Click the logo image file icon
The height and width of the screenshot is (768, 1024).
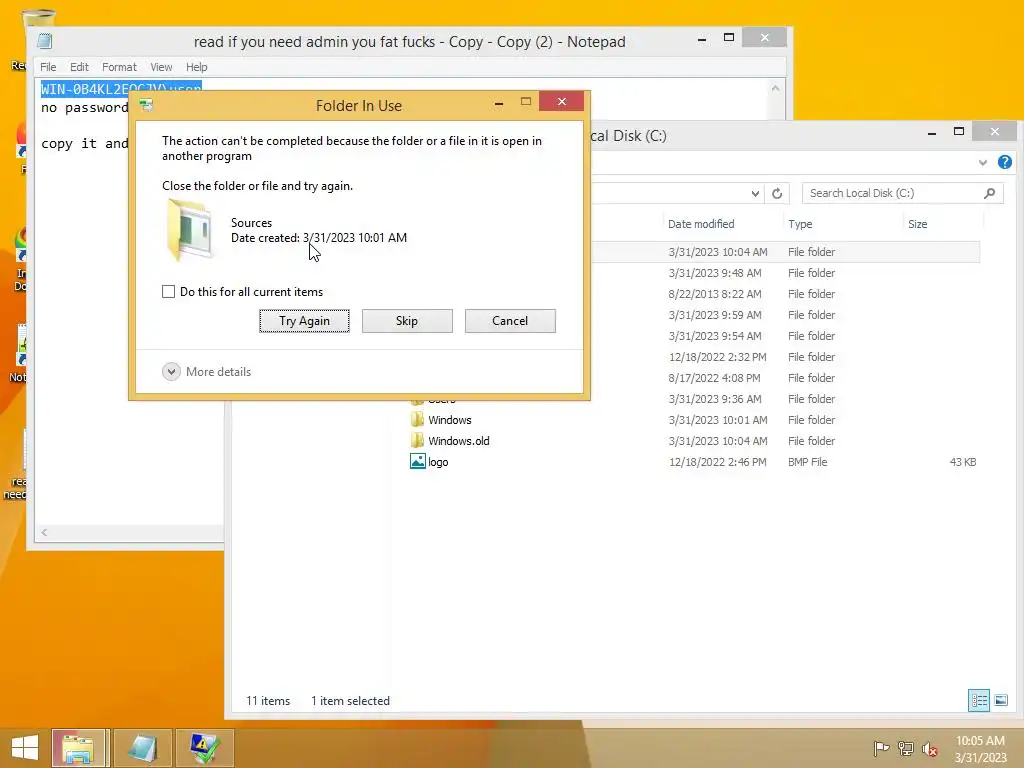tap(417, 461)
